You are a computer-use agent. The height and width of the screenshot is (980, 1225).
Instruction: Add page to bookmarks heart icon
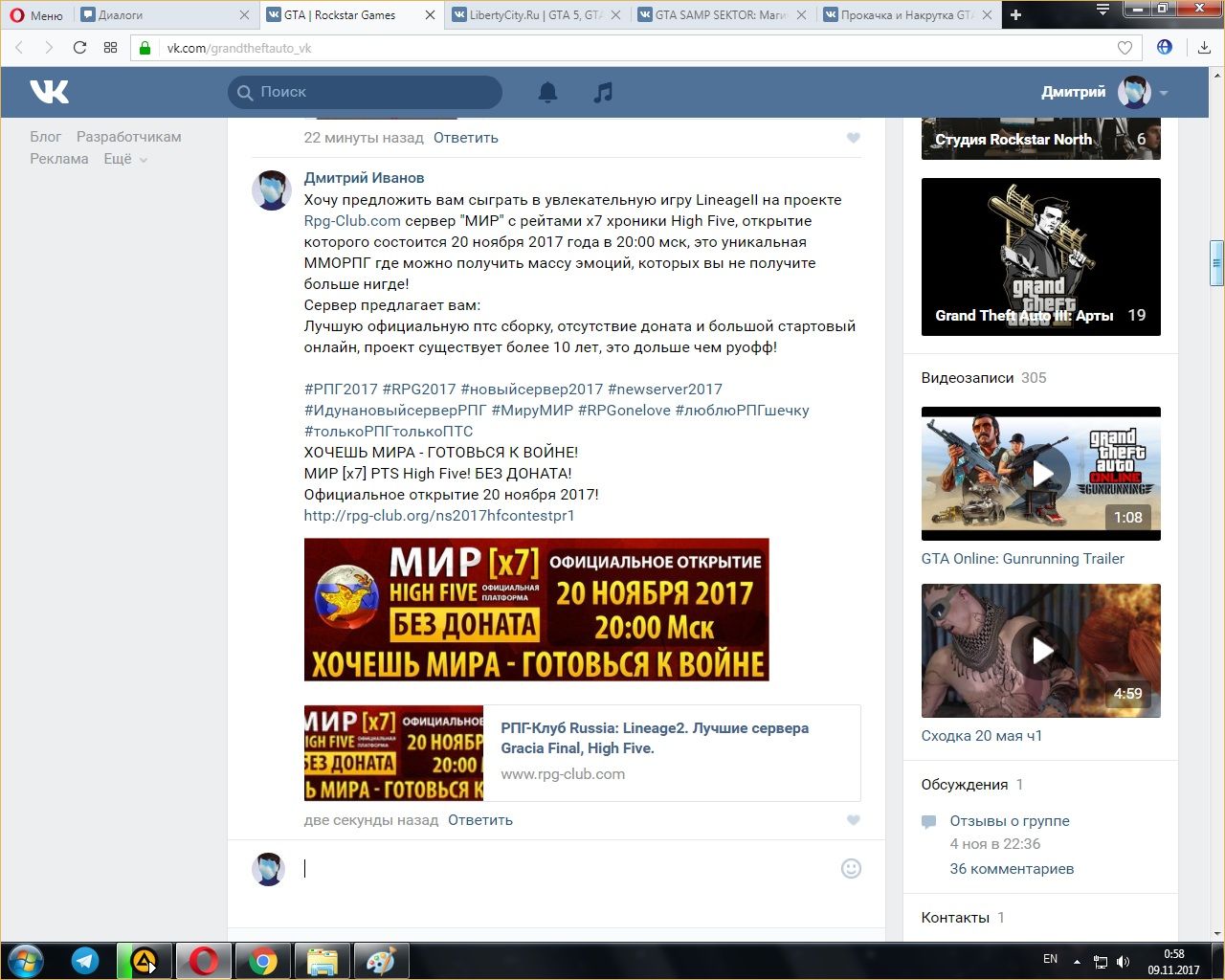(1125, 48)
